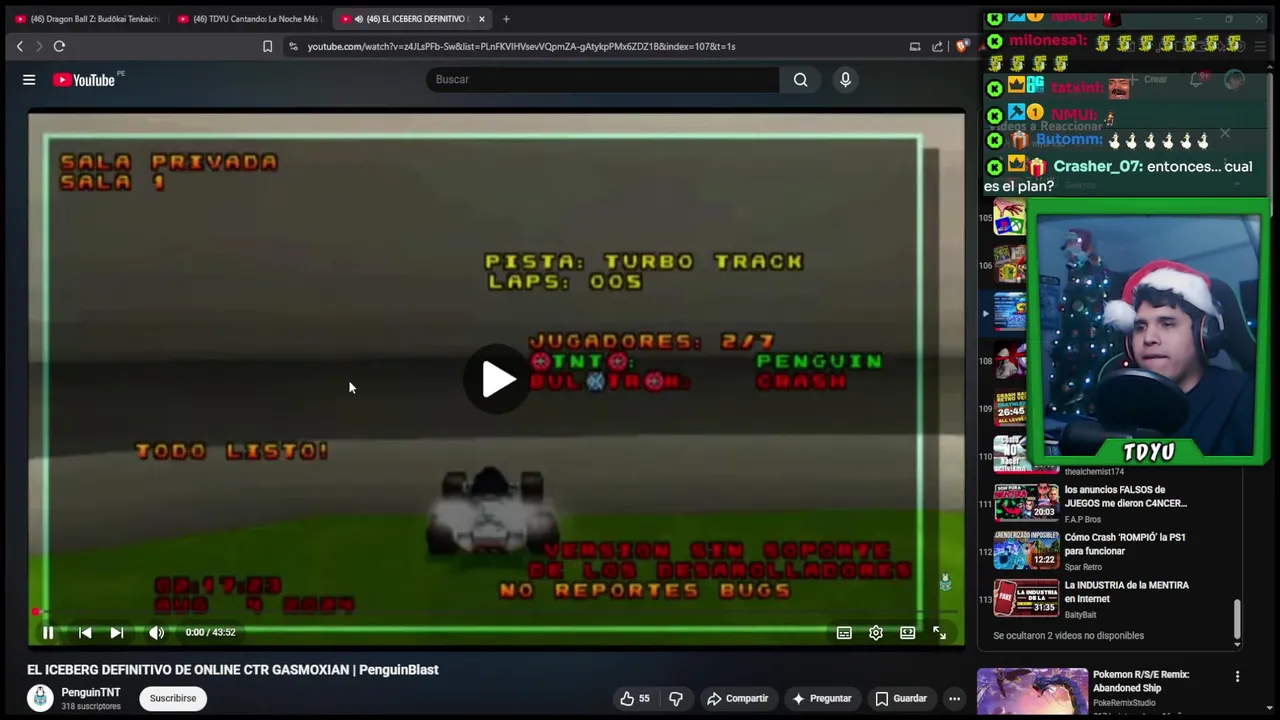This screenshot has height=720, width=1280.
Task: Share the video with Compartir
Action: point(738,698)
